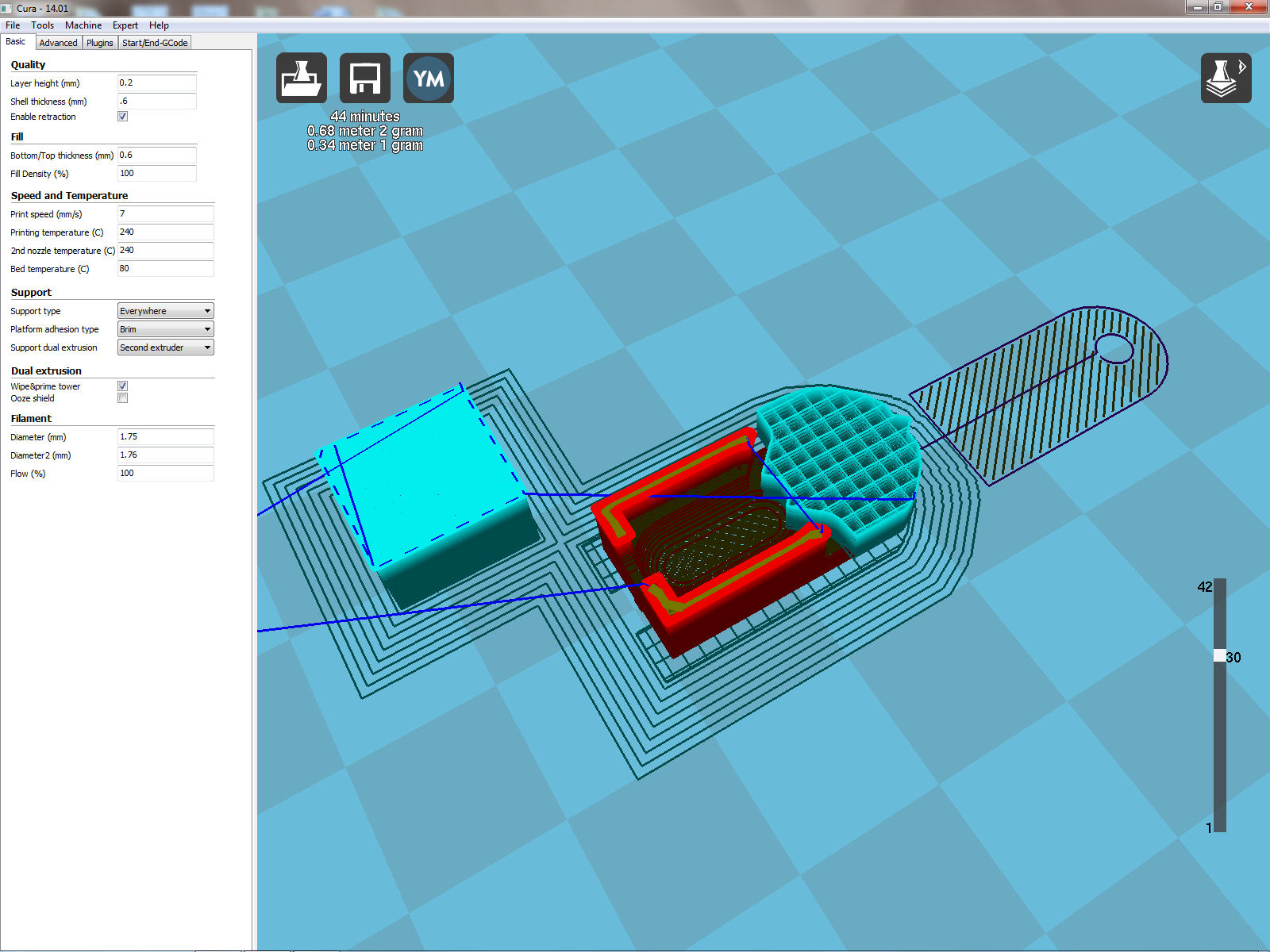Open the Expert menu

[125, 25]
